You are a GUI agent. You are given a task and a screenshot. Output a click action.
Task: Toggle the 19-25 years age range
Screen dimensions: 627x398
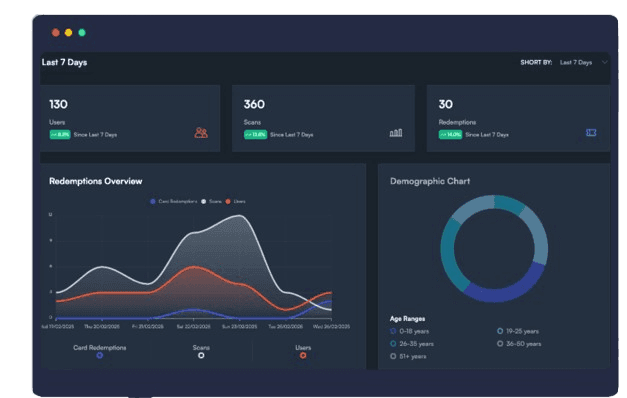[x=518, y=331]
